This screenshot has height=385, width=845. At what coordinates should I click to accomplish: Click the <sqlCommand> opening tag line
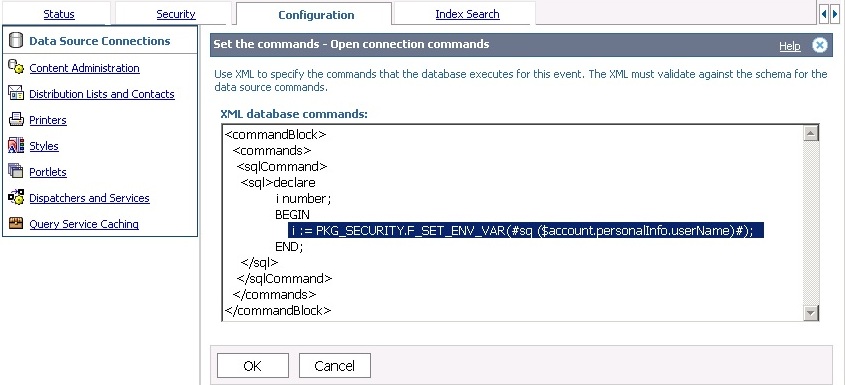282,167
